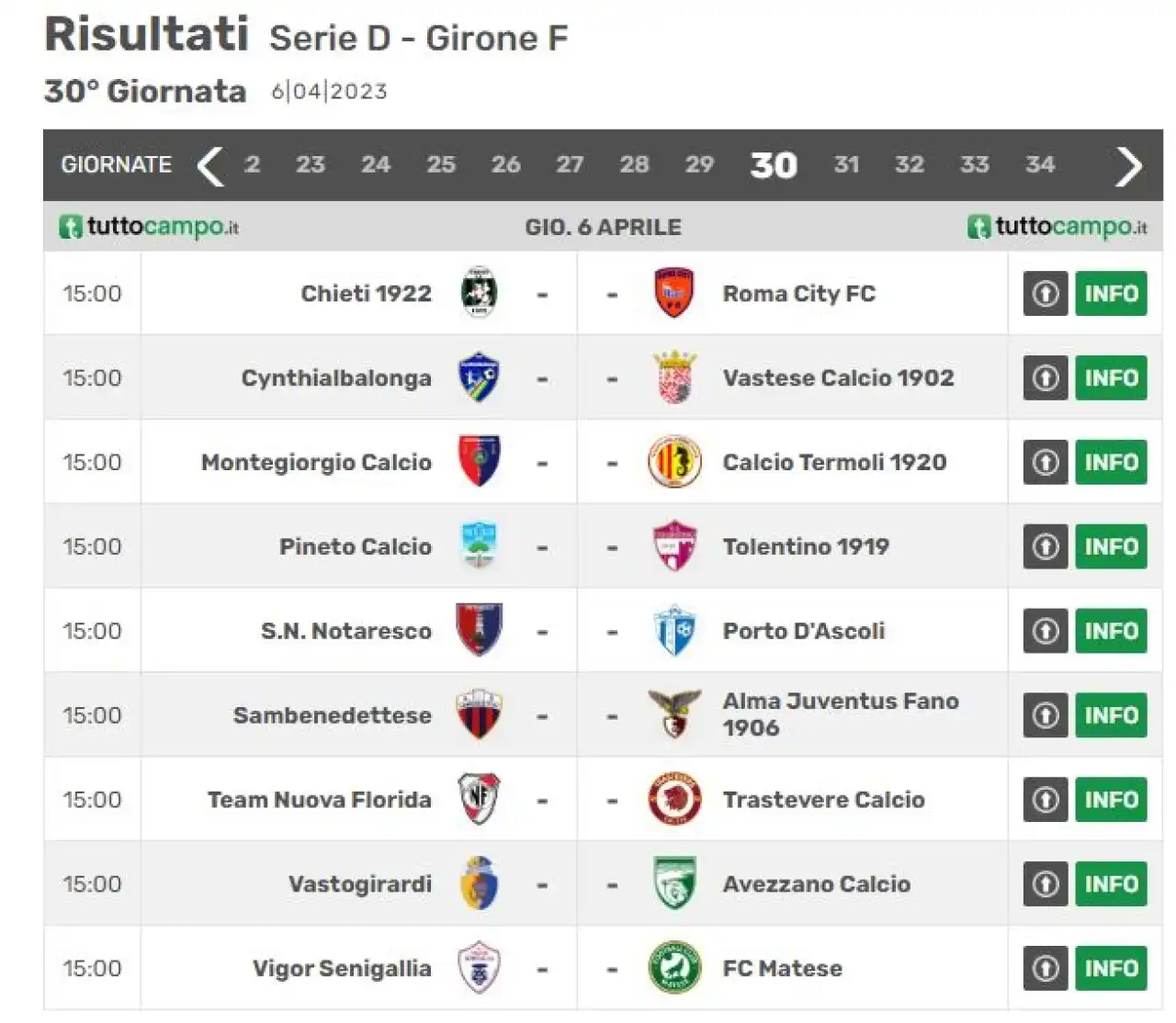
Task: Click the Chieti 1922 team crest
Action: click(x=479, y=293)
